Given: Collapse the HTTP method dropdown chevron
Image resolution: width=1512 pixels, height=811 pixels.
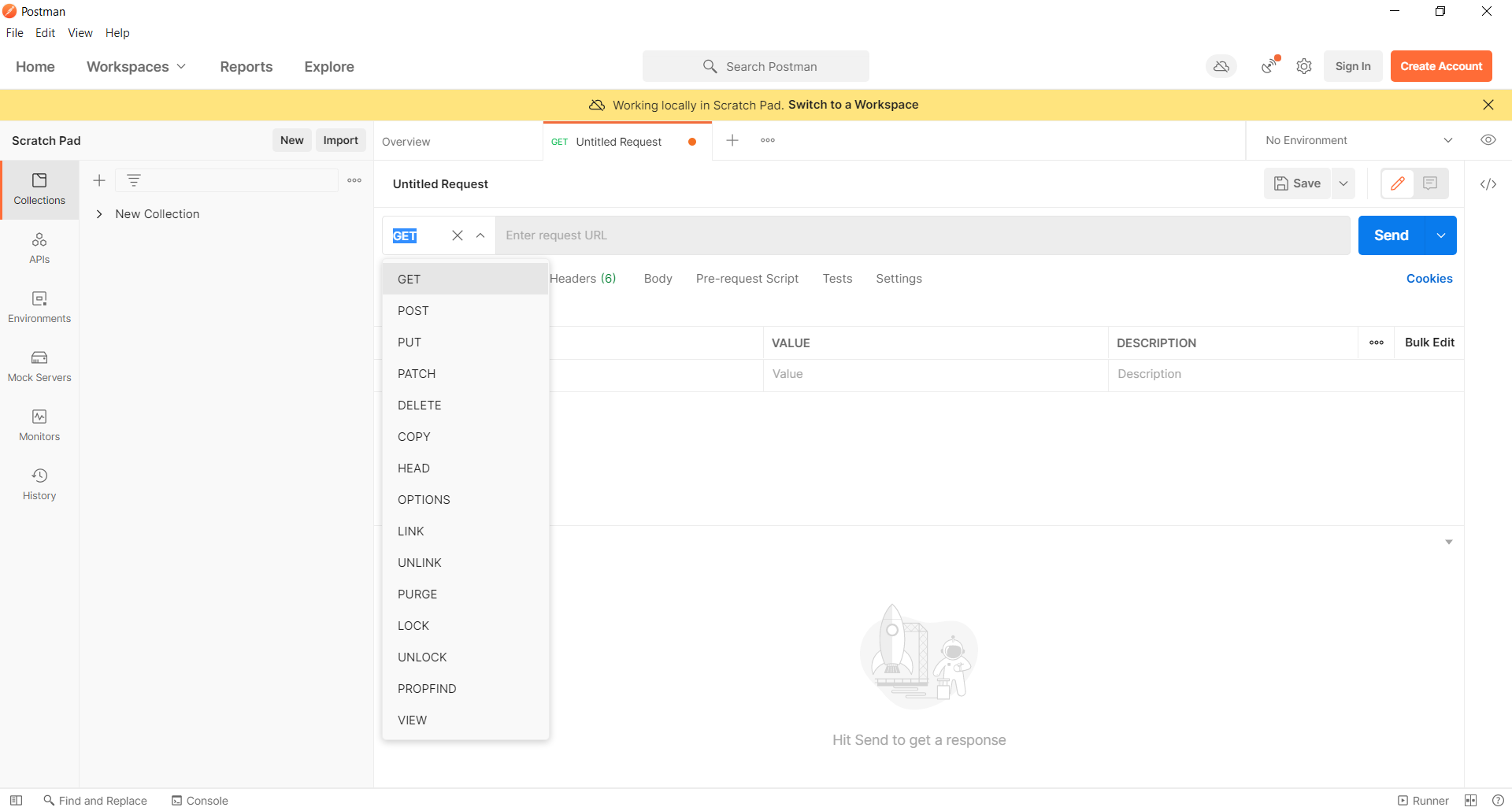Looking at the screenshot, I should tap(480, 235).
